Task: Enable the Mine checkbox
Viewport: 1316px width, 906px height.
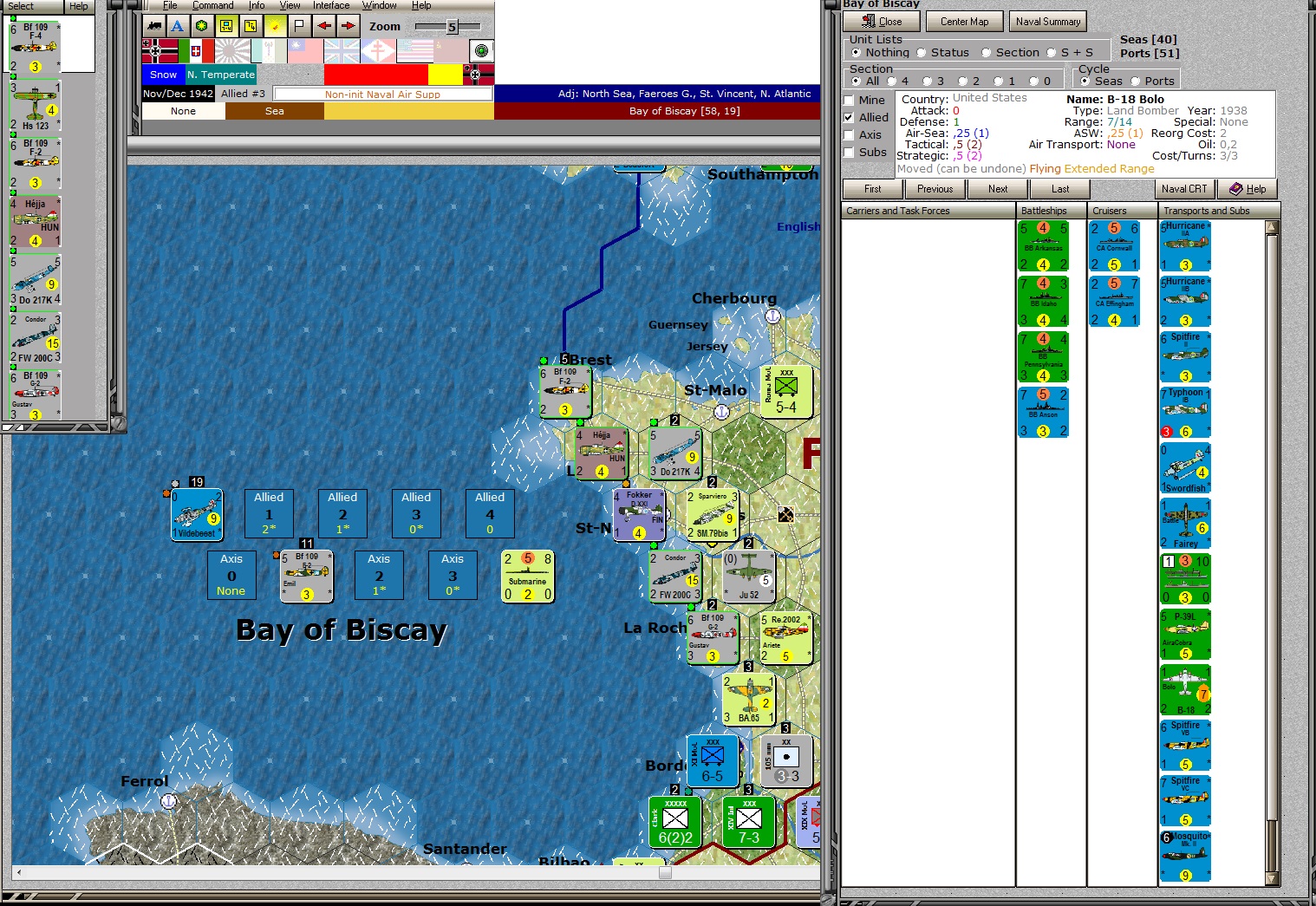Action: [849, 101]
